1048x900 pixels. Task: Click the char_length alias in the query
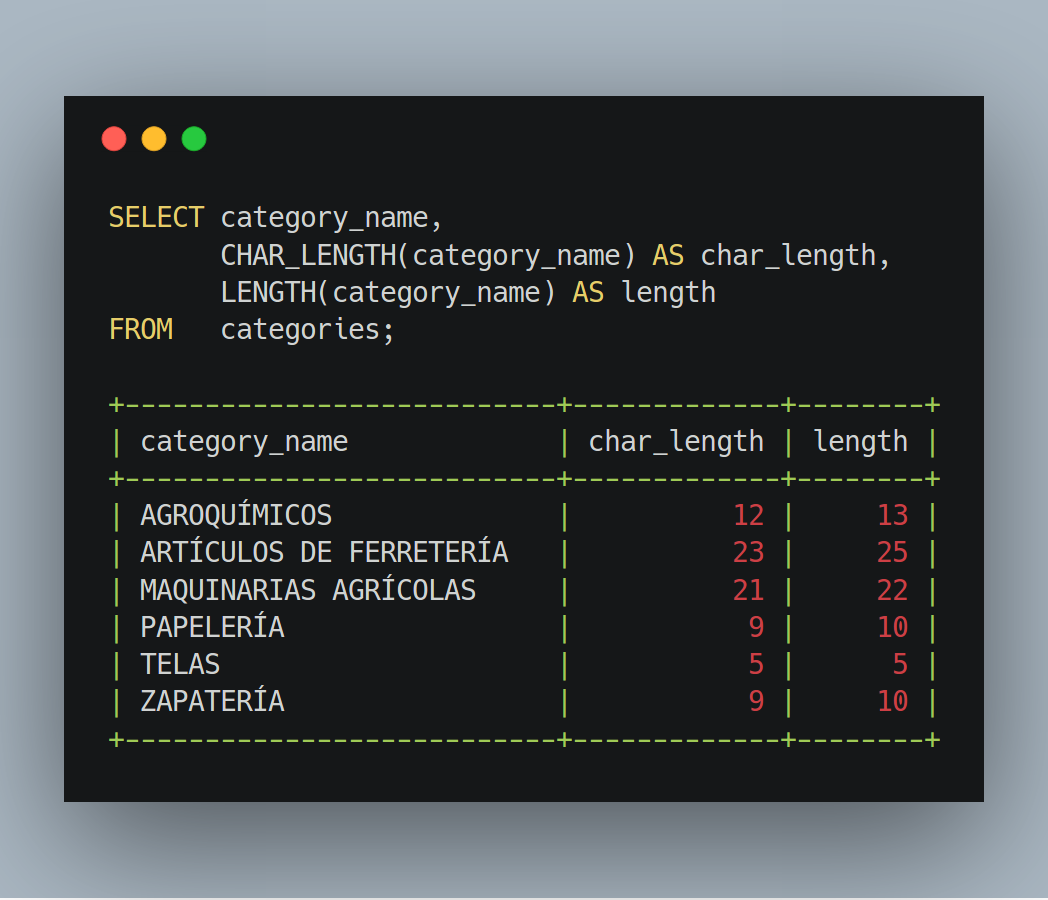788,256
